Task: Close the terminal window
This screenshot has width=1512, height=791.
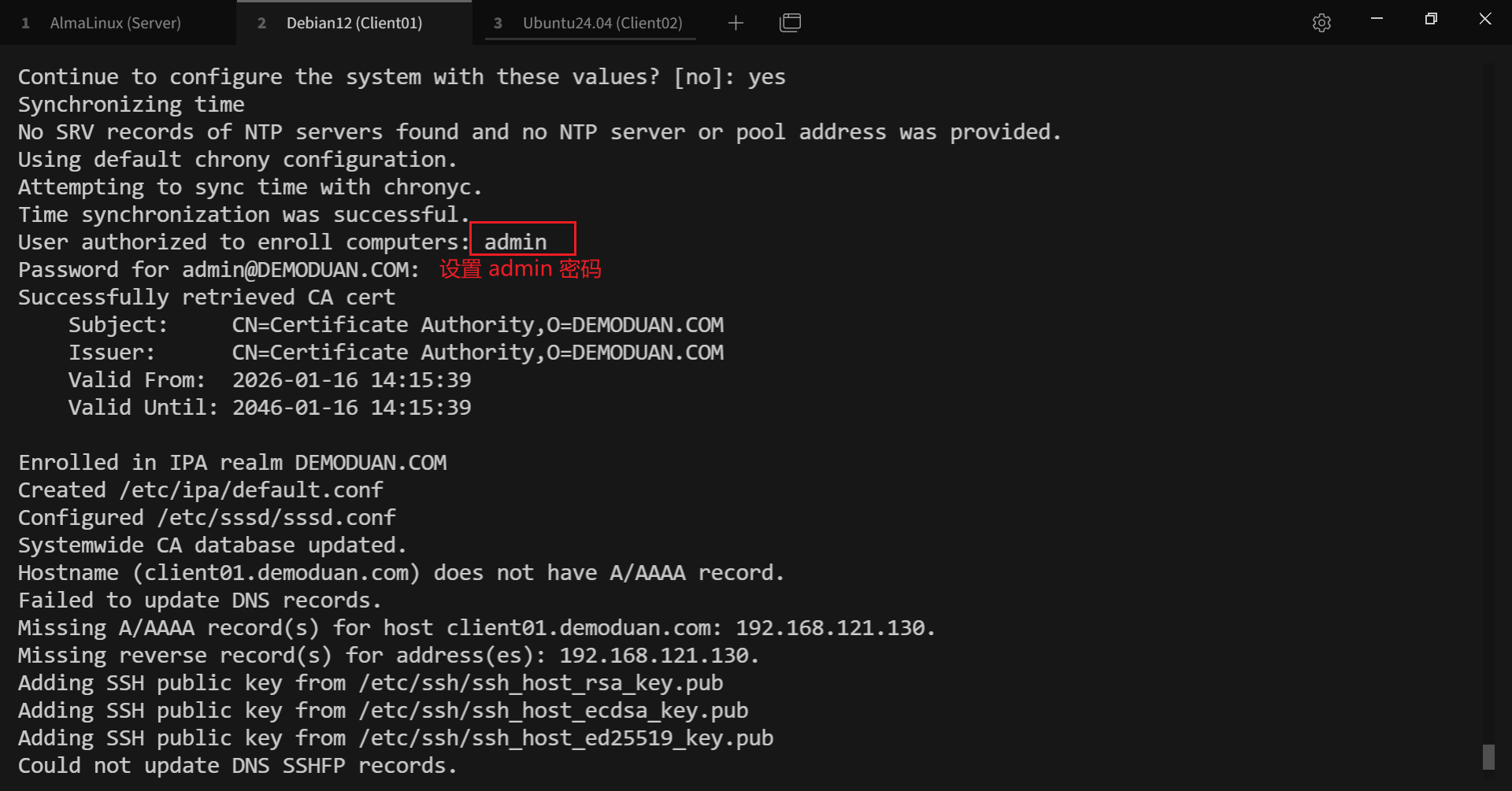Action: click(1485, 19)
